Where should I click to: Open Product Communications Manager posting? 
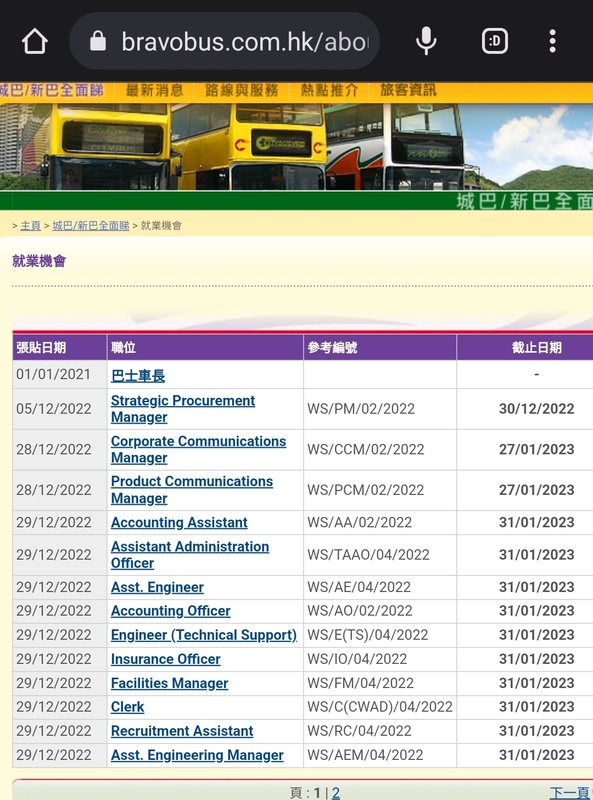pyautogui.click(x=192, y=490)
